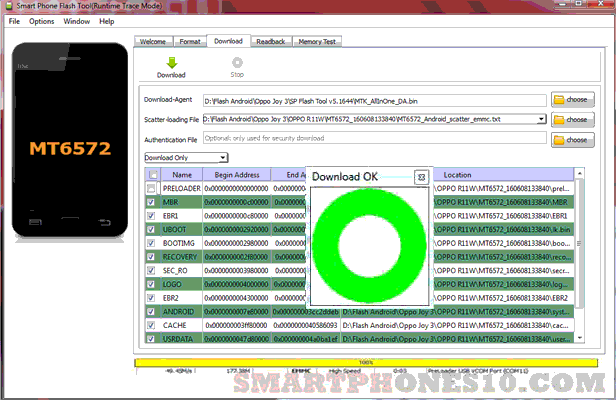This screenshot has height=400, width=616.
Task: Click the MT6572 phone image
Action: [x=70, y=140]
